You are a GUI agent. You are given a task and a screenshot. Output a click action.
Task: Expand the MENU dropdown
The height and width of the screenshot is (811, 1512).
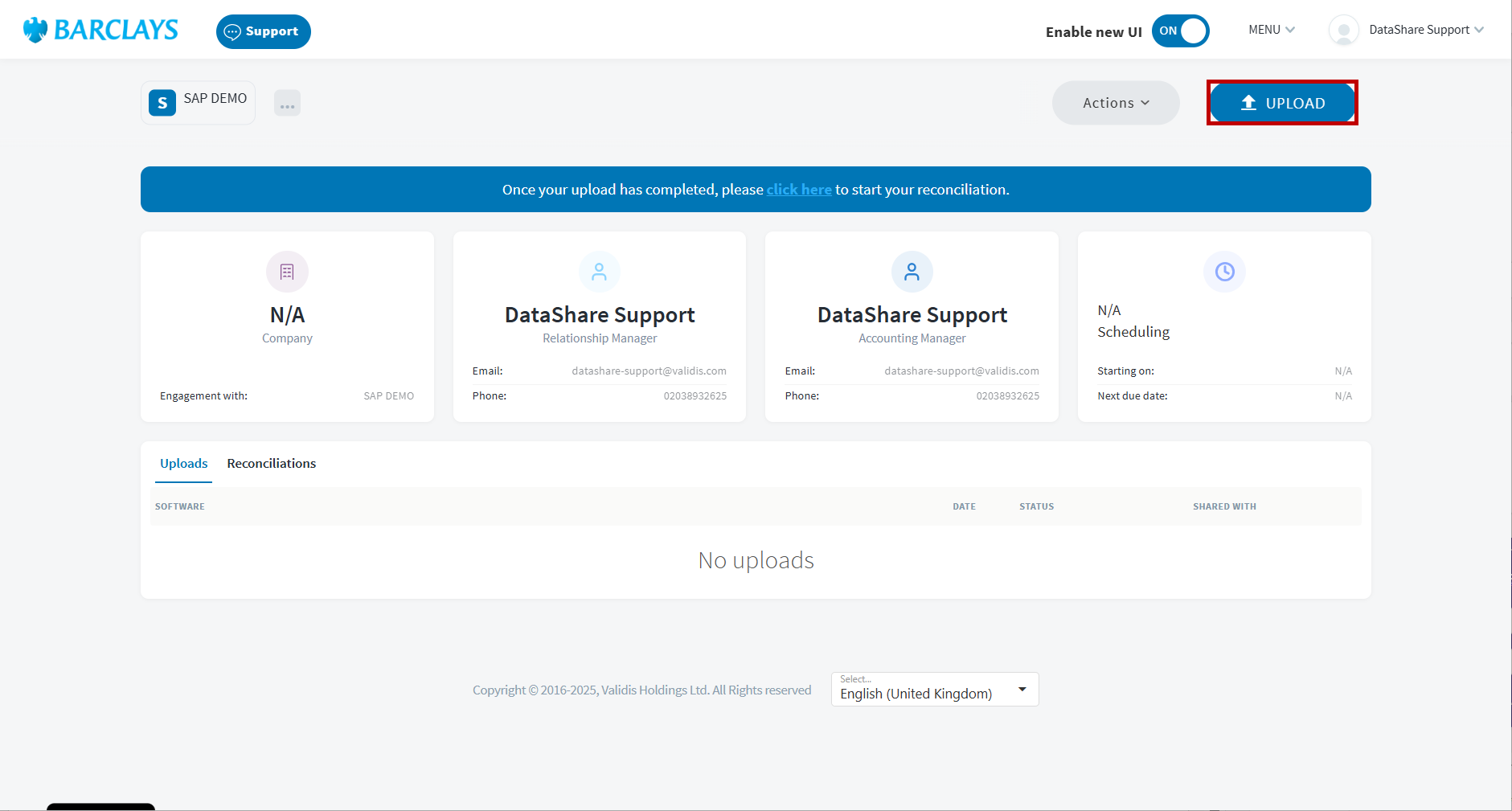tap(1271, 30)
